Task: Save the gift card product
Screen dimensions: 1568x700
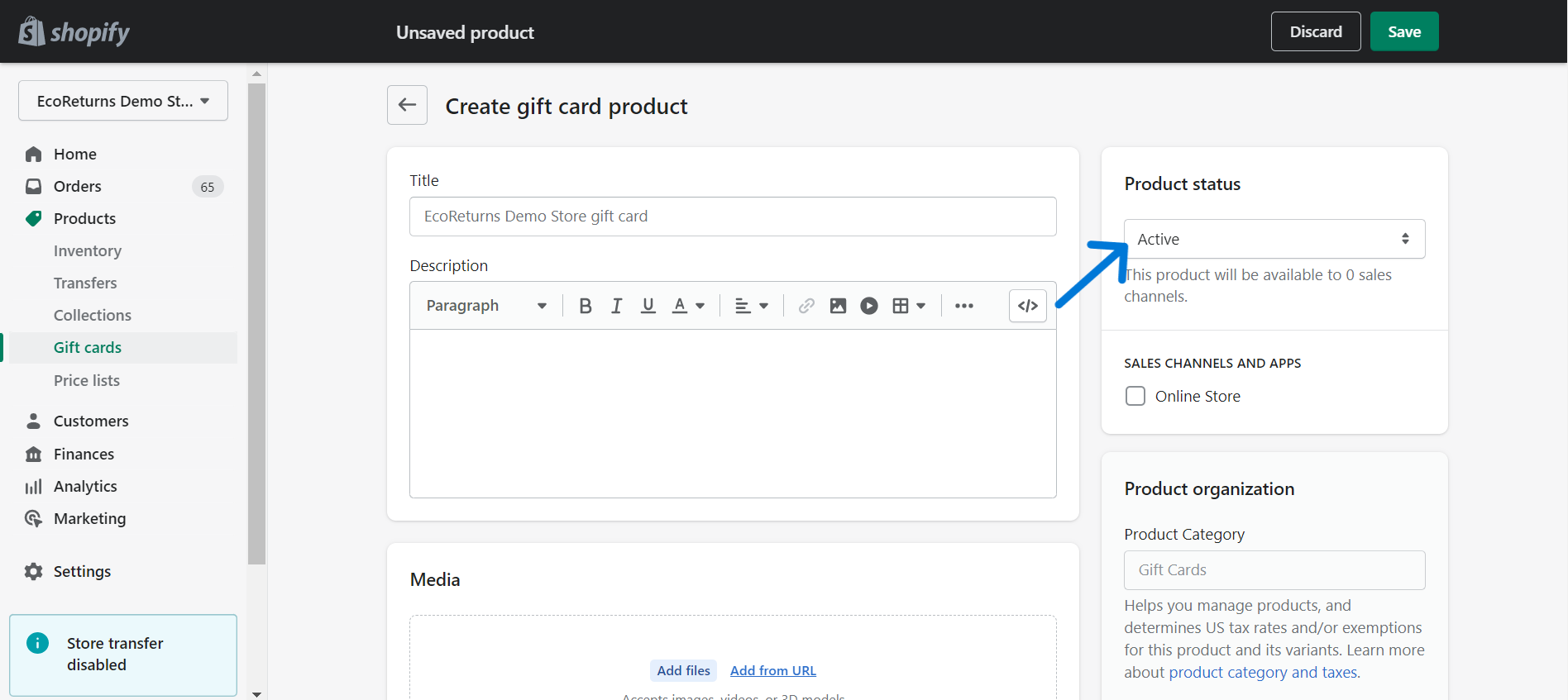Action: tap(1403, 31)
